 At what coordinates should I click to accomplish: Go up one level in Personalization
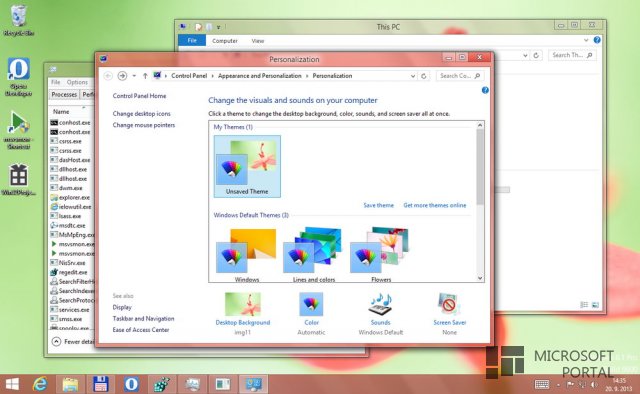[145, 76]
